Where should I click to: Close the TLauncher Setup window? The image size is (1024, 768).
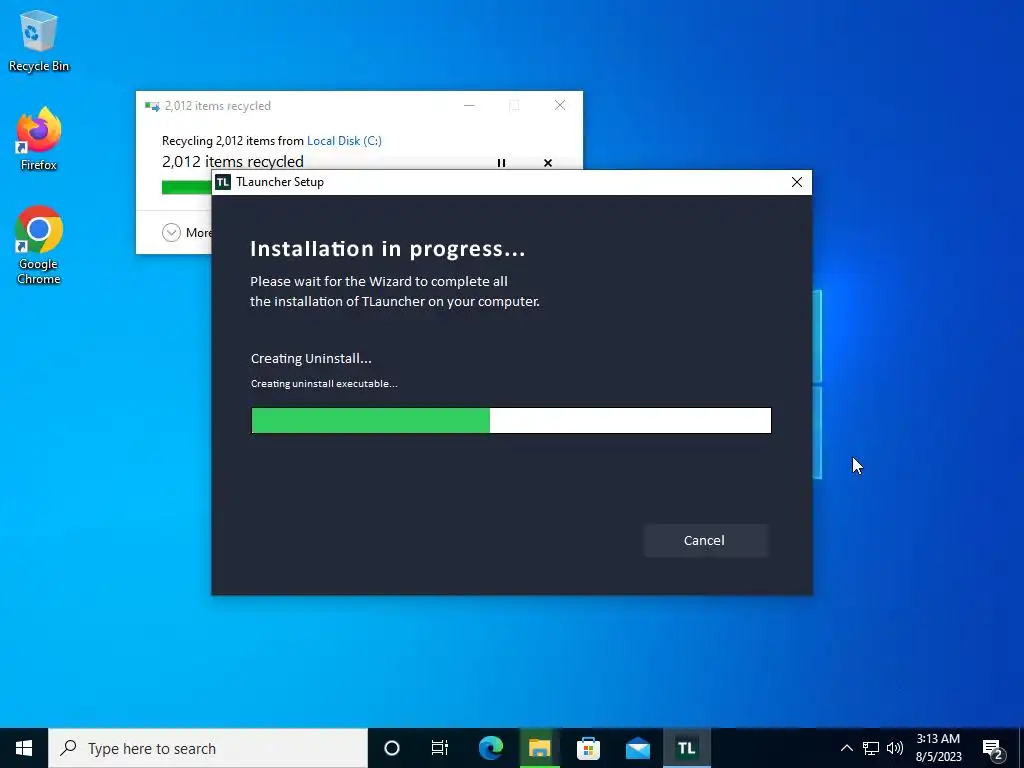pyautogui.click(x=796, y=182)
